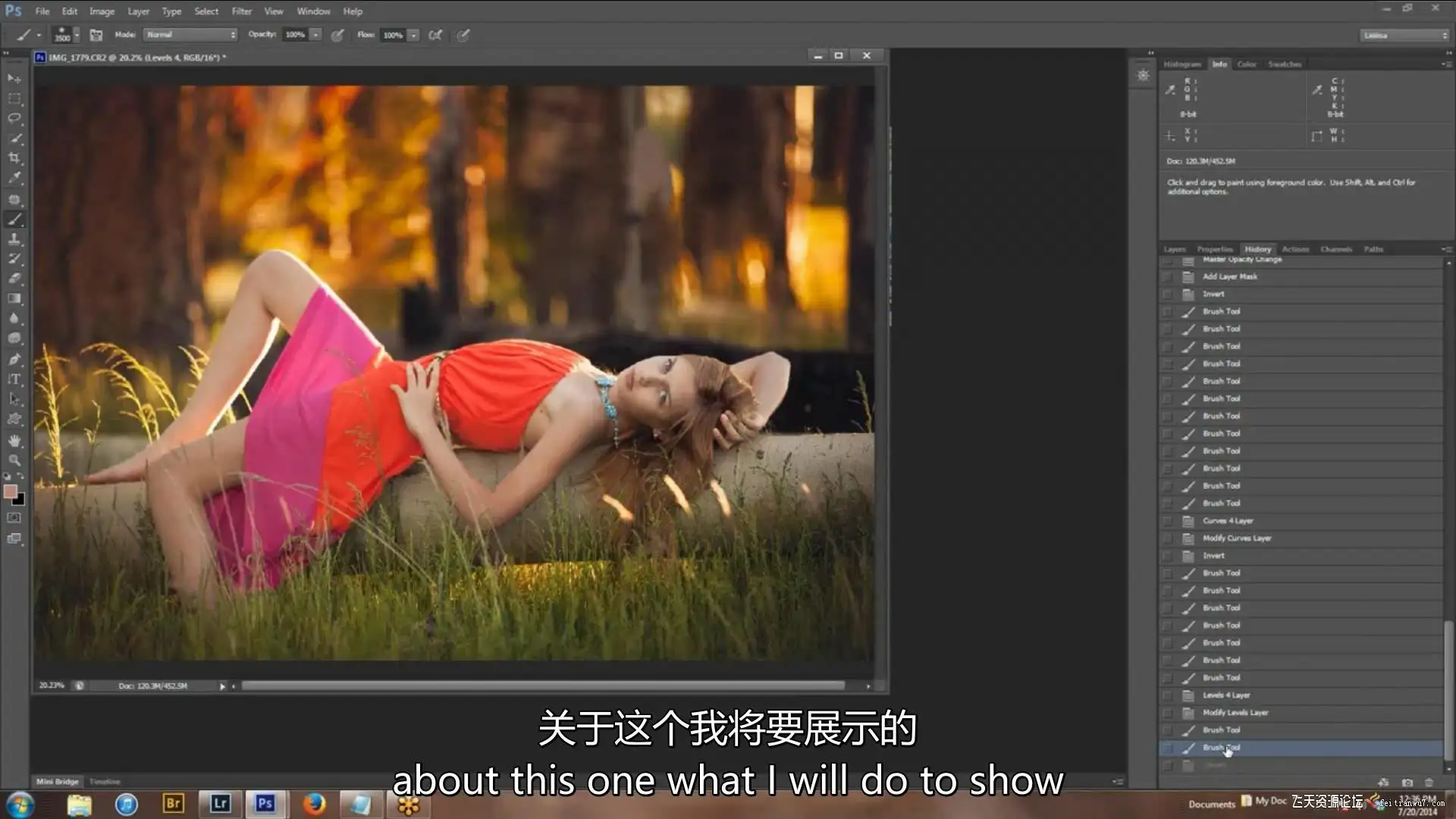Toggle history source box for Curves 4 Layer
This screenshot has height=819, width=1456.
pyautogui.click(x=1168, y=521)
